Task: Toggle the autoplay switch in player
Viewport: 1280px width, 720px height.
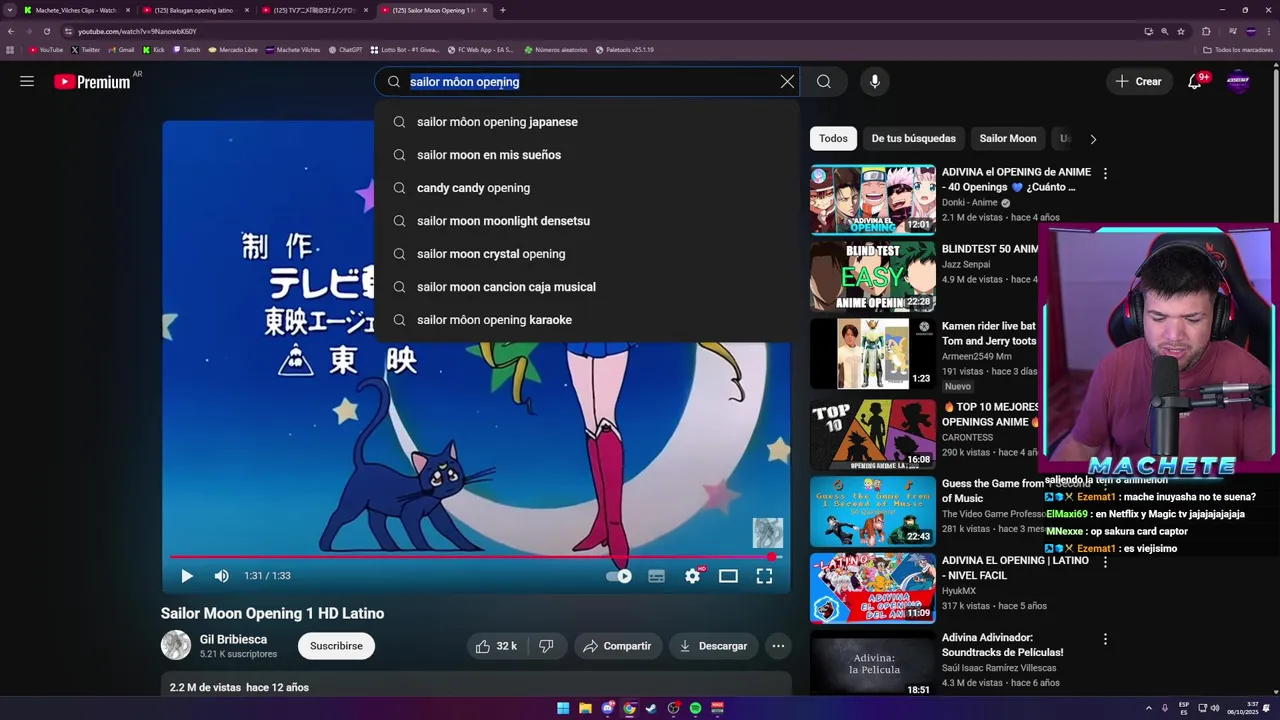Action: [619, 576]
